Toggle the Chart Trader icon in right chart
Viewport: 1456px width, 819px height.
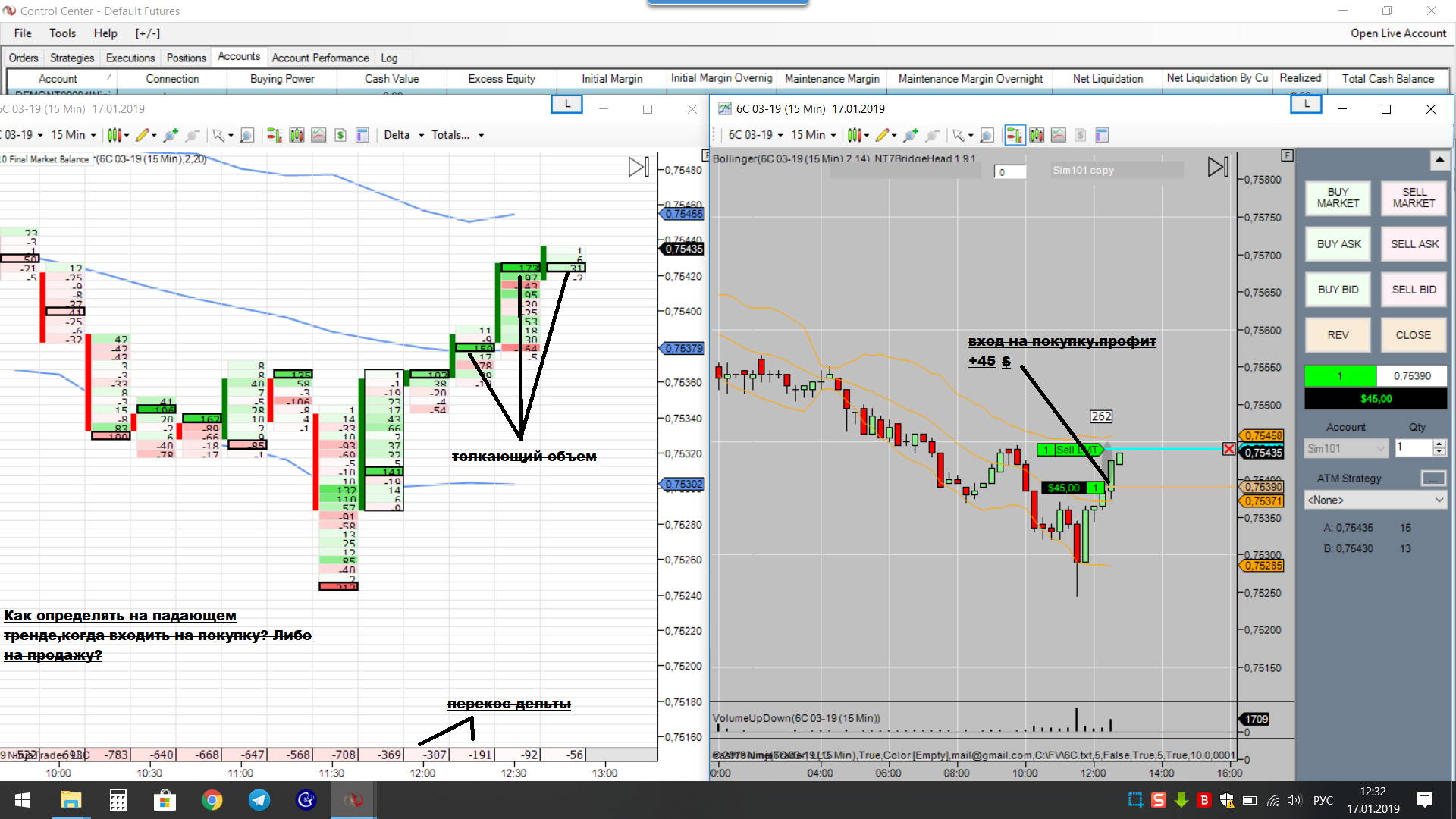point(1014,135)
